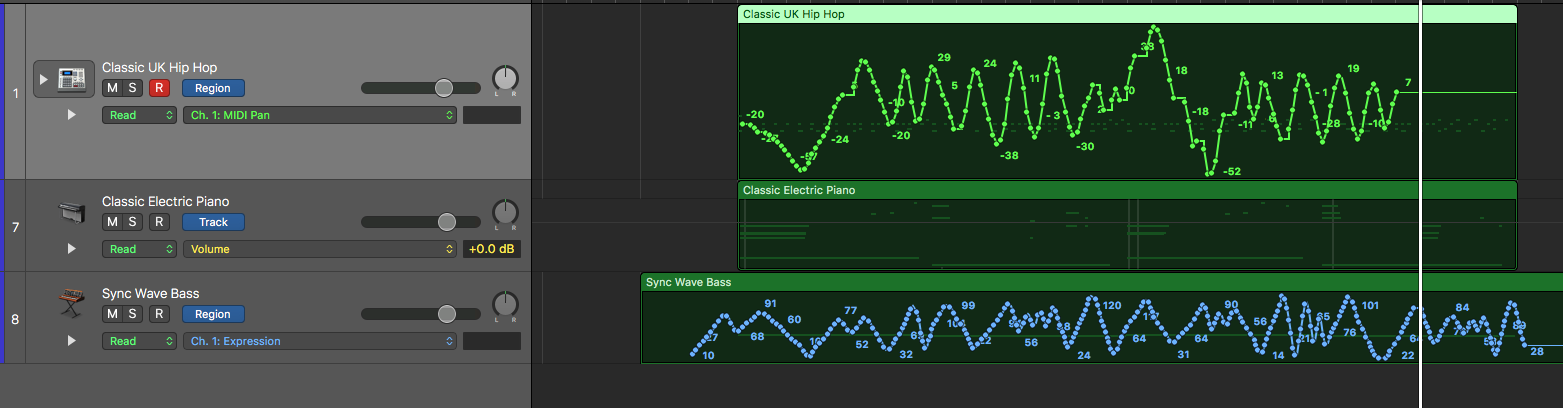Image resolution: width=1563 pixels, height=408 pixels.
Task: Mute the Classic Electric Piano track
Action: click(112, 222)
